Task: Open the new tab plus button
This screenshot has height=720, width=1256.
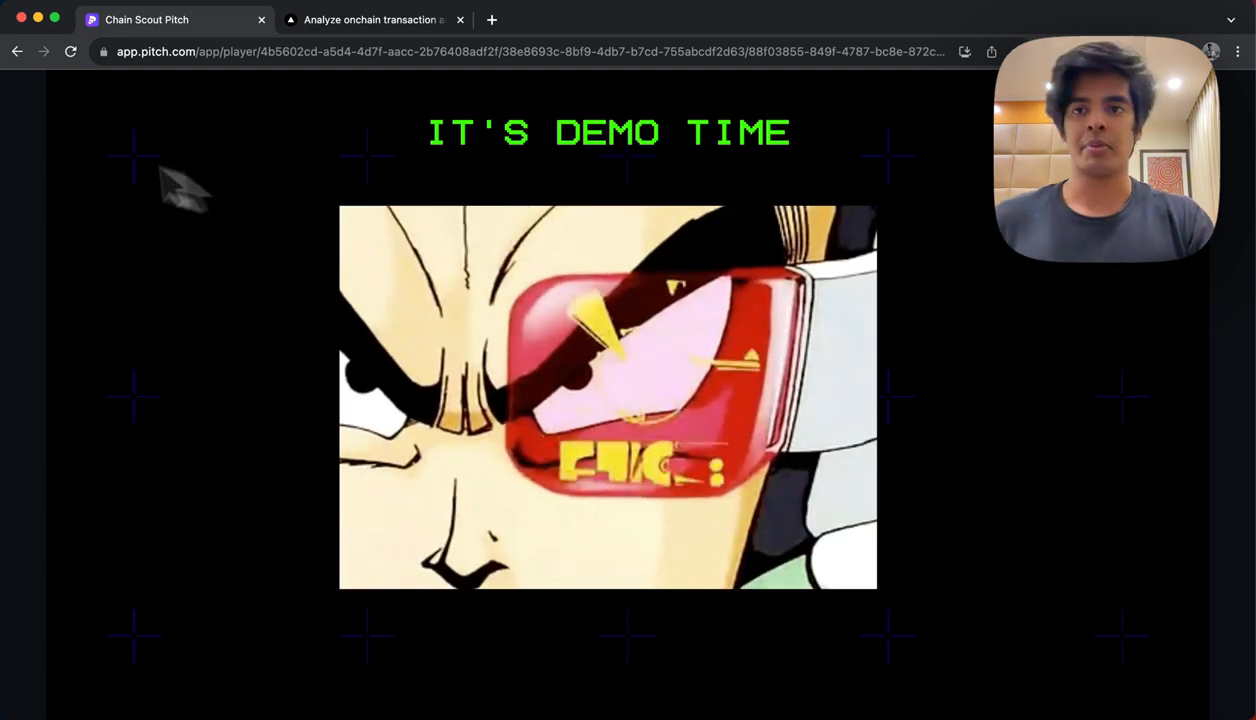Action: pos(491,19)
